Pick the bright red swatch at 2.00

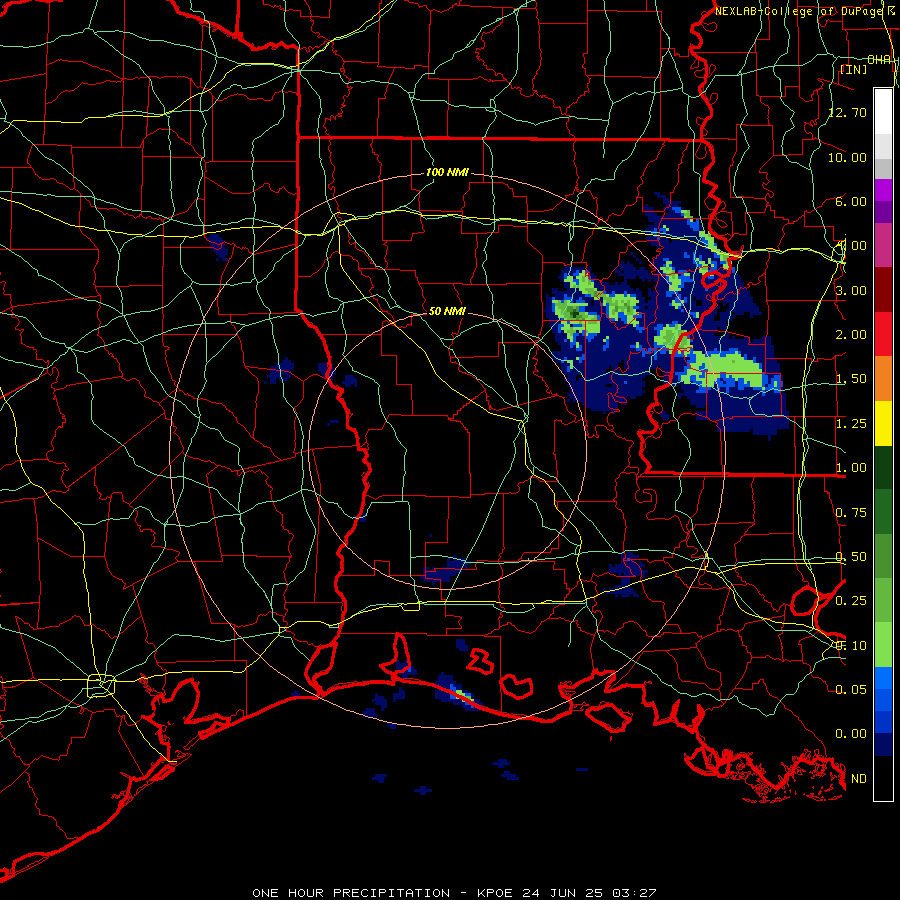click(x=883, y=334)
